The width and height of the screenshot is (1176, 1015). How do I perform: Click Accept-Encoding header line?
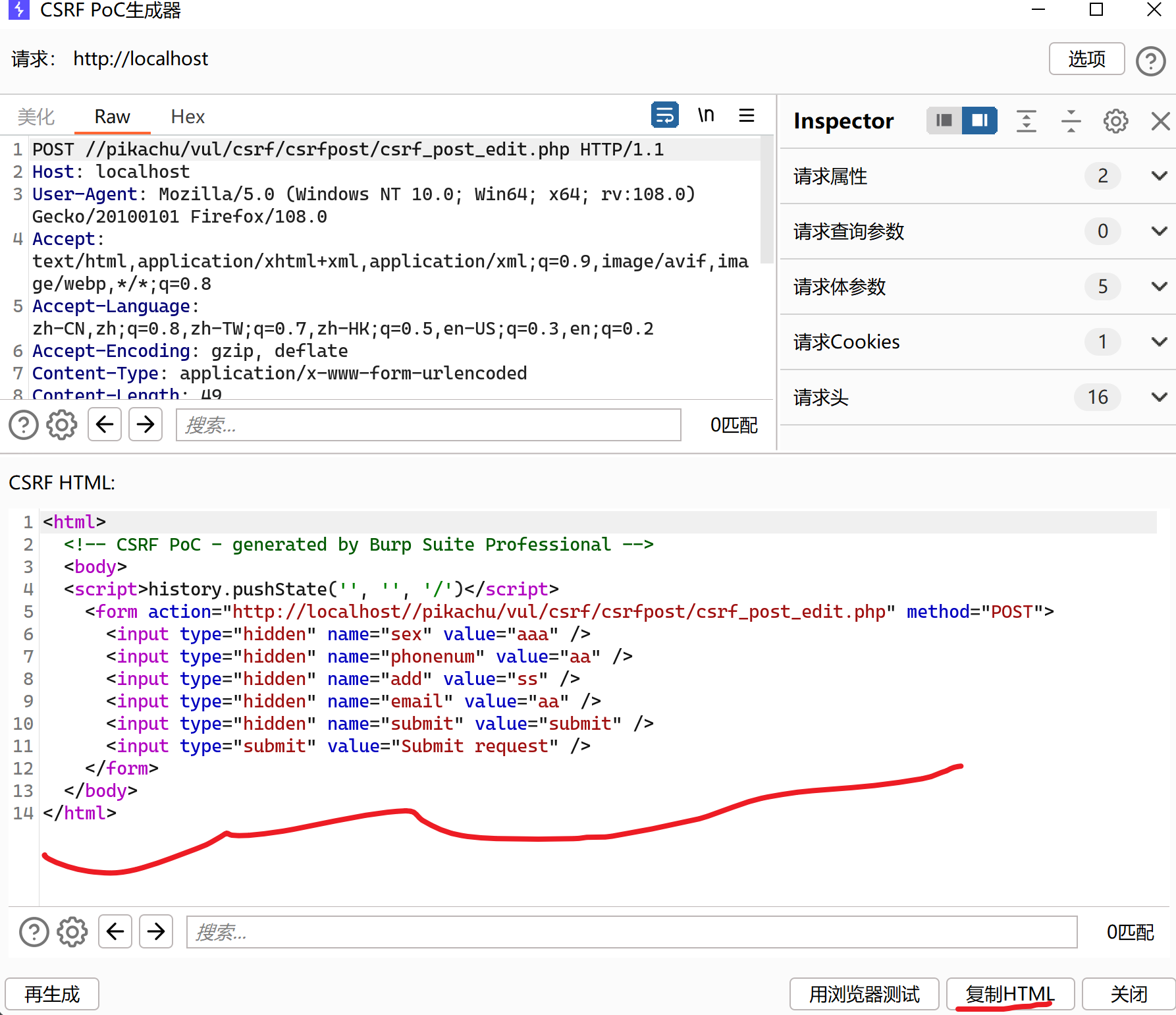coord(190,351)
